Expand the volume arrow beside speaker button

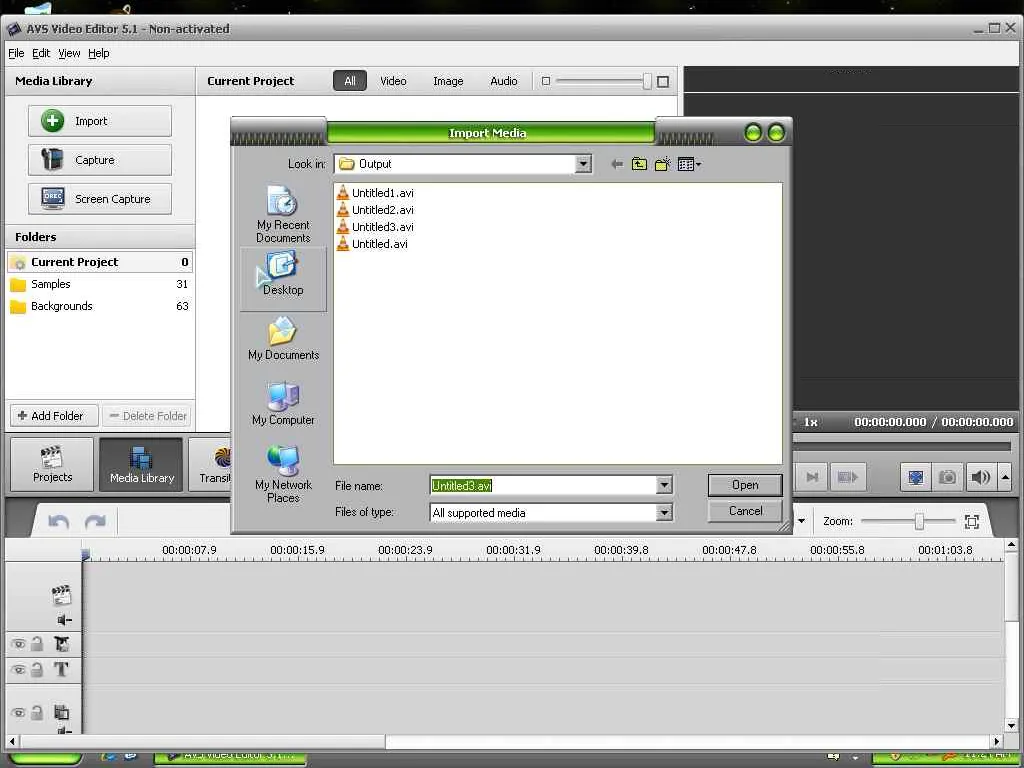pos(1006,477)
